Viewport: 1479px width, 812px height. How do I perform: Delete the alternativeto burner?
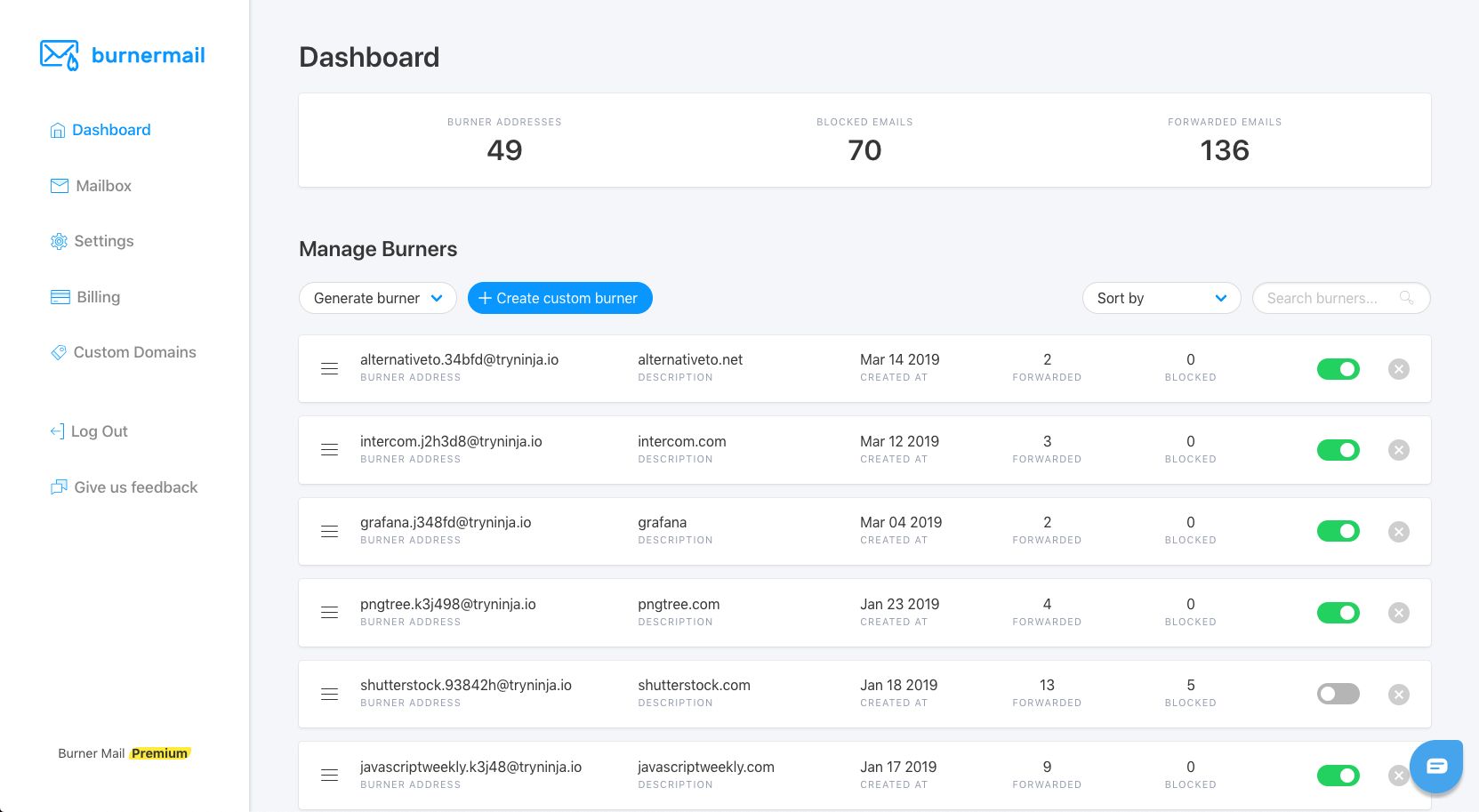point(1399,369)
